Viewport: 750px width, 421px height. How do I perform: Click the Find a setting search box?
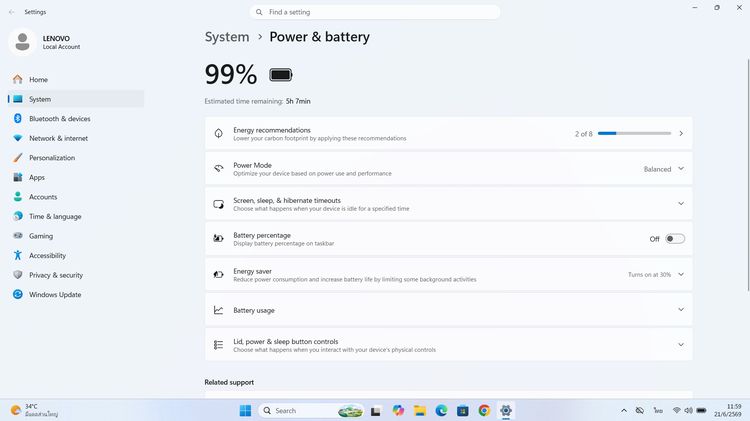pyautogui.click(x=375, y=12)
